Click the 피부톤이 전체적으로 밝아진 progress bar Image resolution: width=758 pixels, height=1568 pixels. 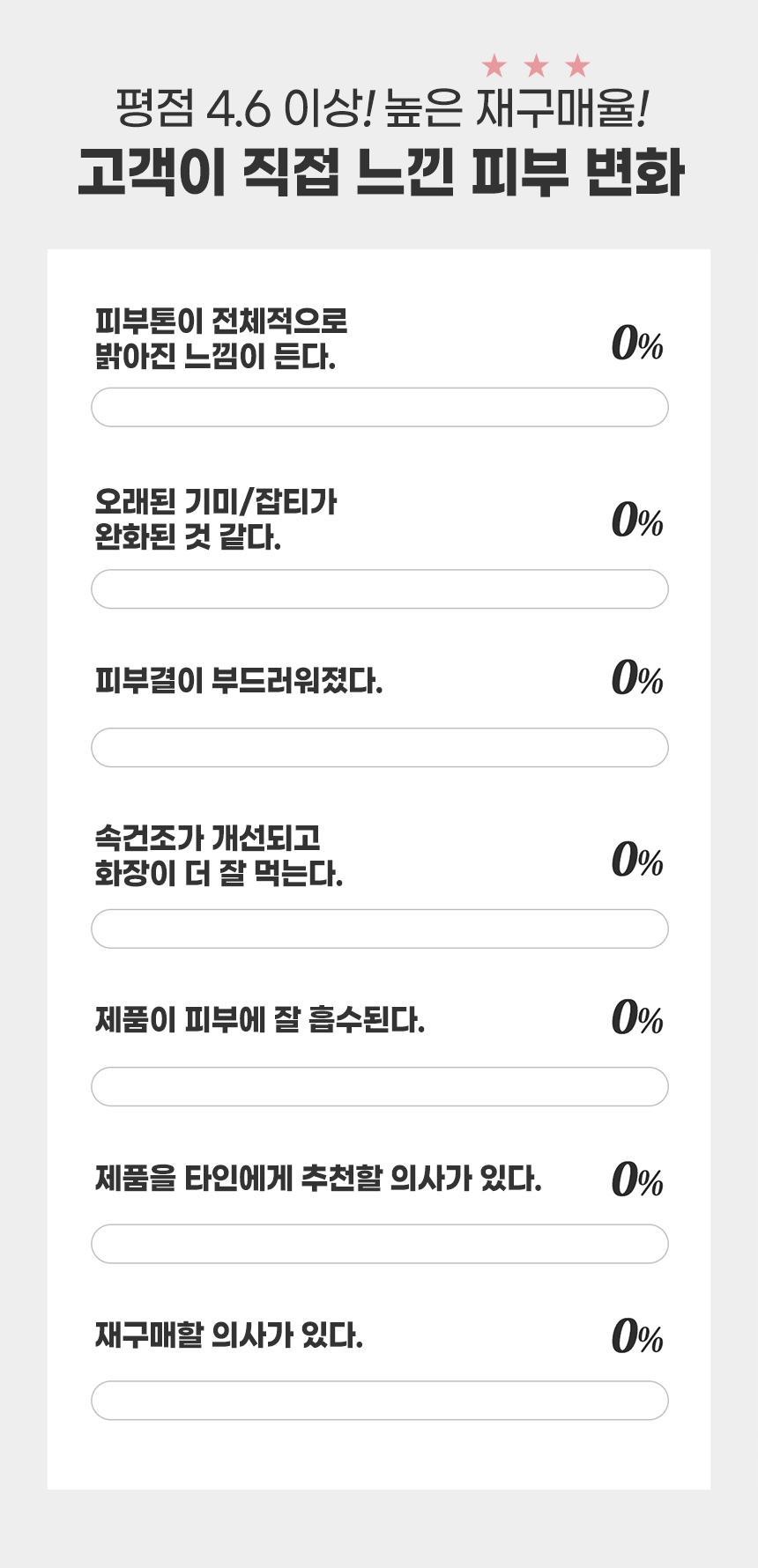pos(380,407)
